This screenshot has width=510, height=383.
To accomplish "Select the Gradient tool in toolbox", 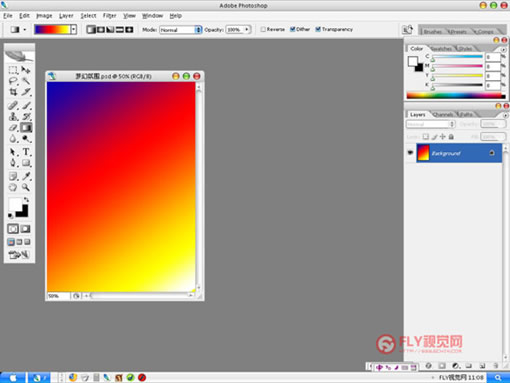I will pos(26,128).
